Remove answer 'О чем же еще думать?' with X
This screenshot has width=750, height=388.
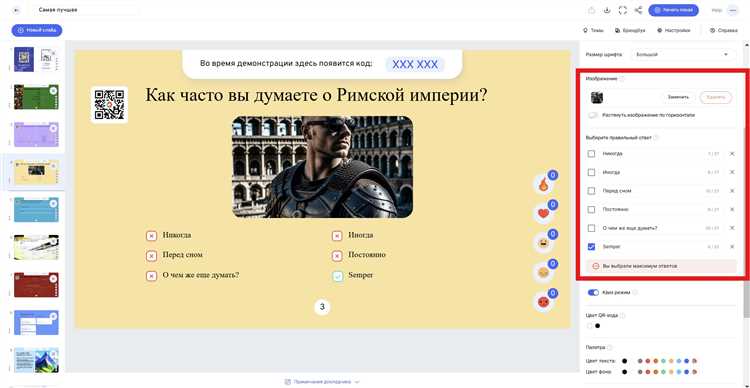tap(732, 228)
